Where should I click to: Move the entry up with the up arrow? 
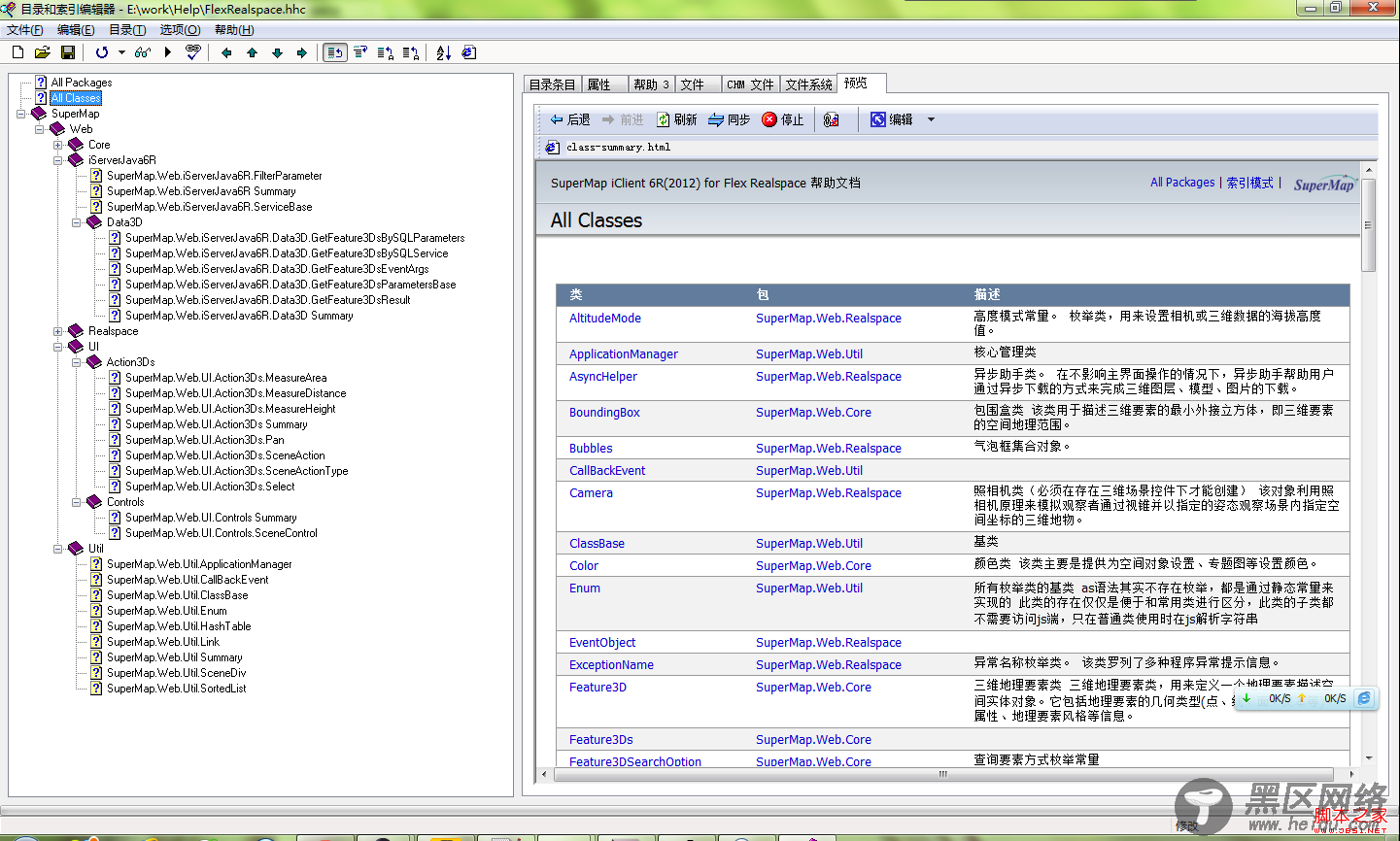[x=252, y=52]
